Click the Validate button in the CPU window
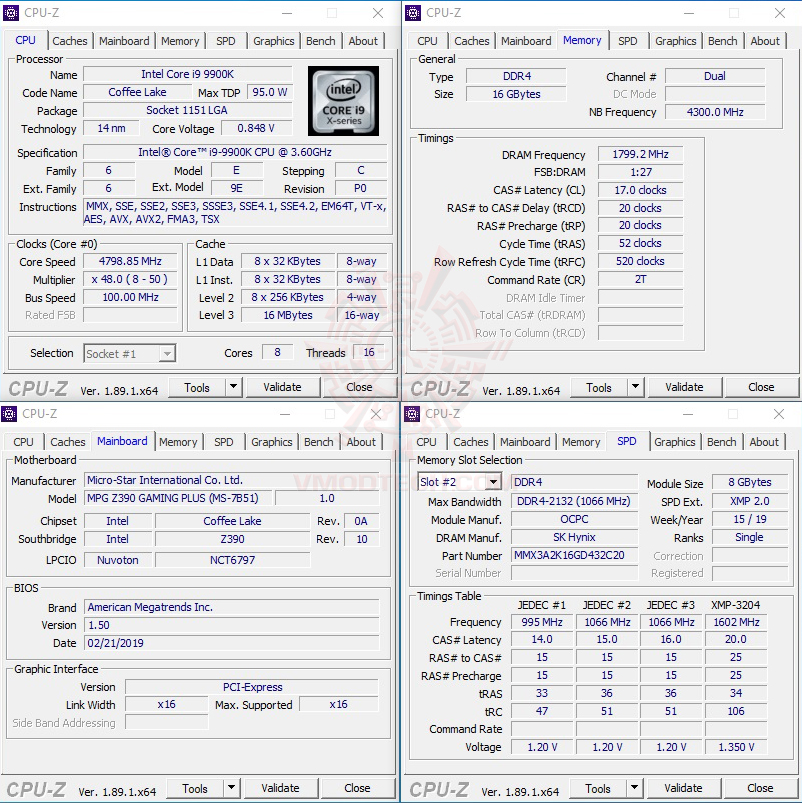Screen dimensions: 802x803 click(x=286, y=387)
